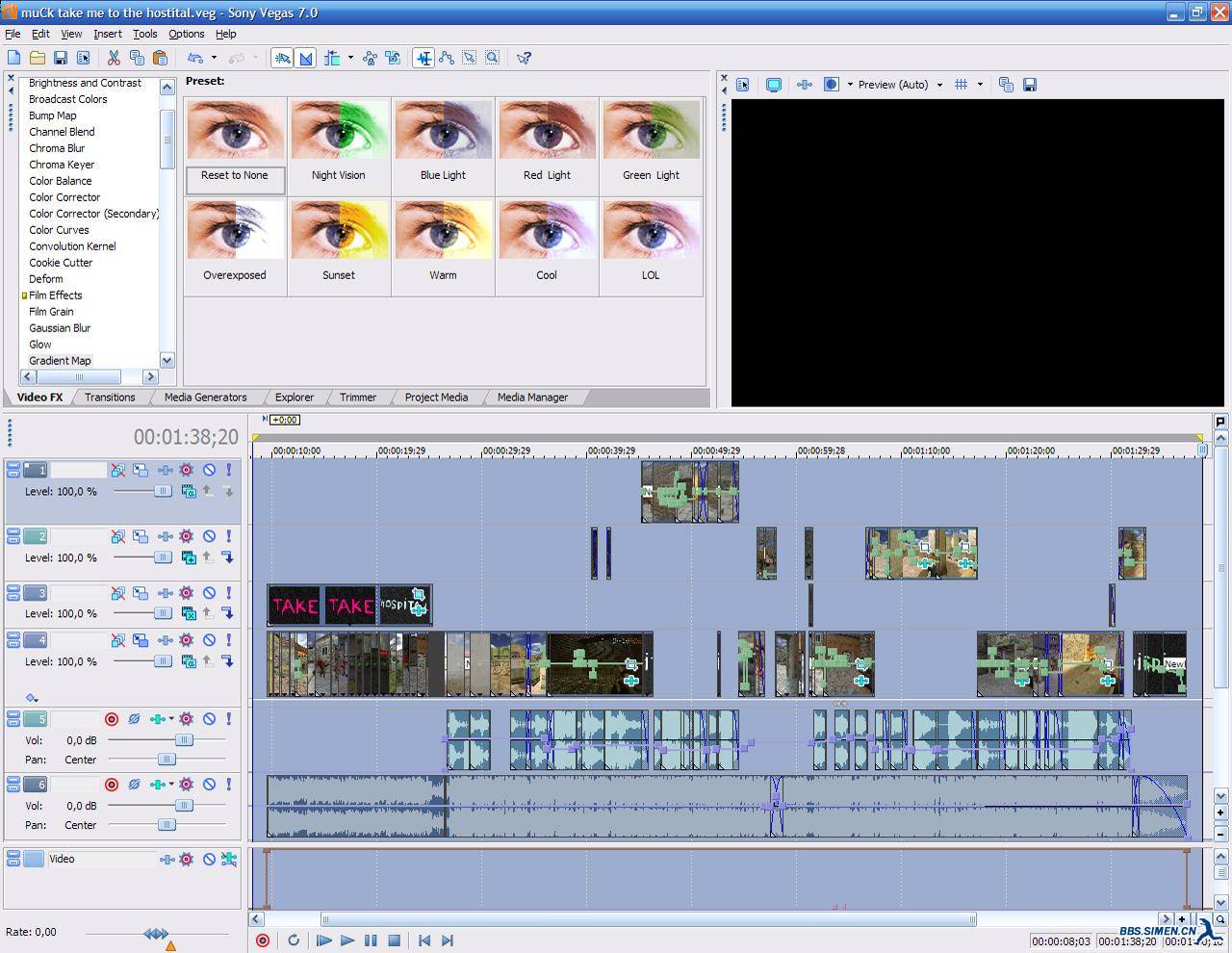Viewport: 1232px width, 953px height.
Task: Expand track 4 keyframes button
Action: click(32, 698)
